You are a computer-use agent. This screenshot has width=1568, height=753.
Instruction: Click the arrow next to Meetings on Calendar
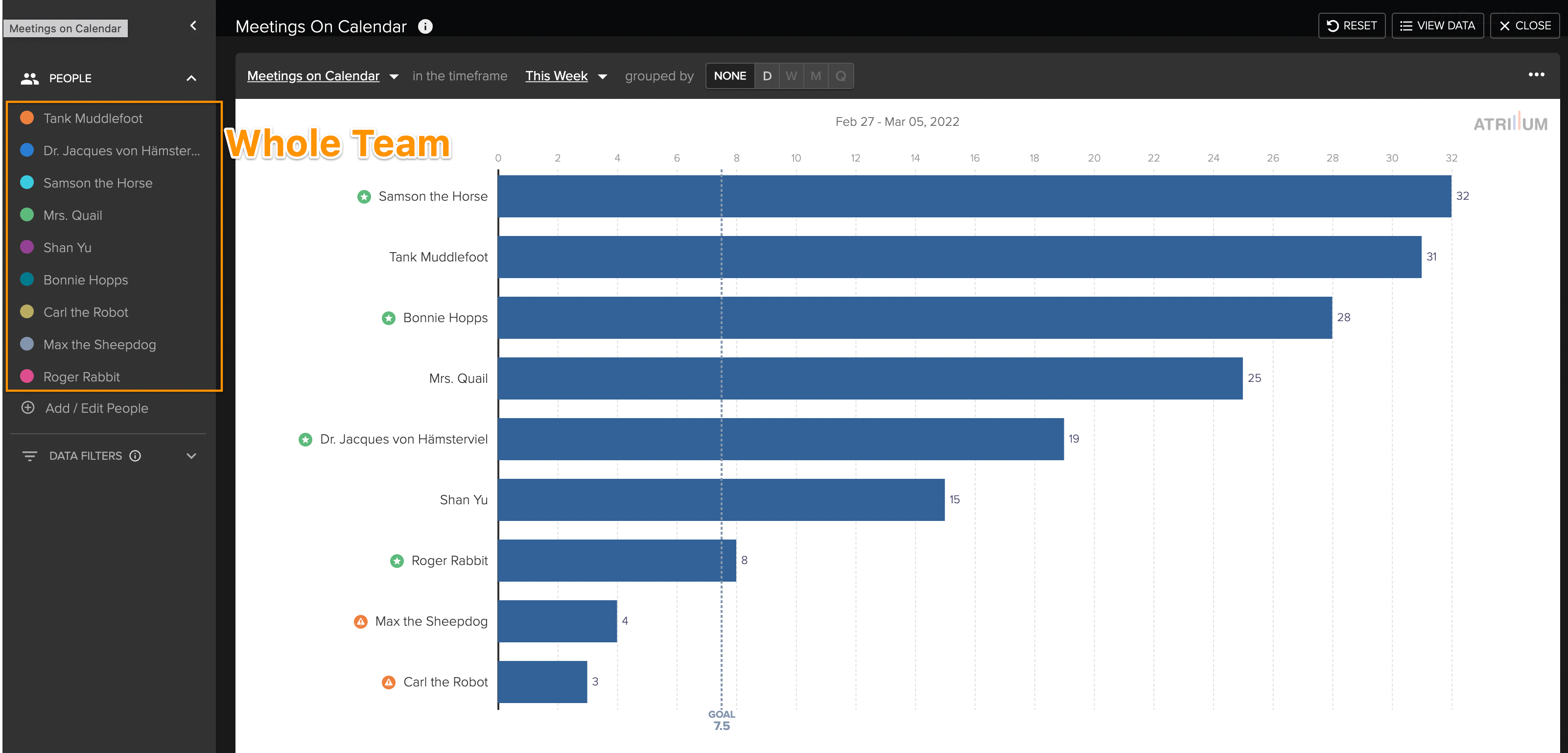(x=394, y=77)
